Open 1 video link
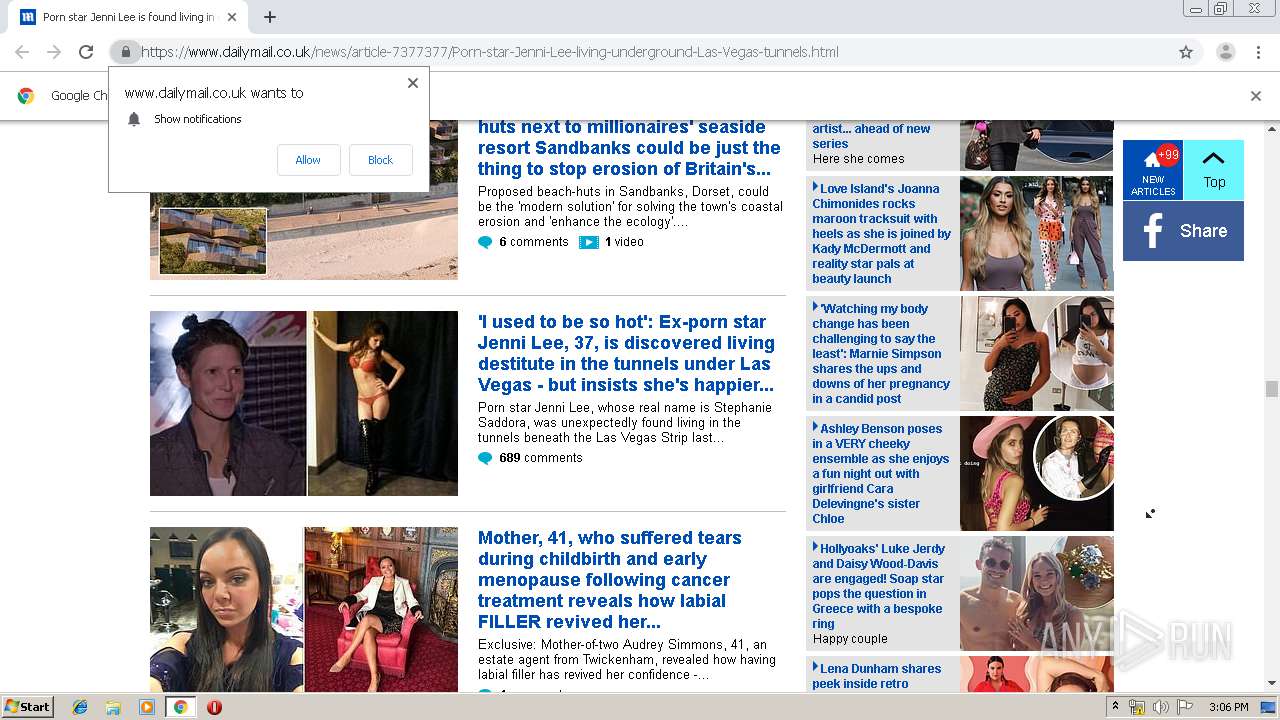1280x720 pixels. 624,242
